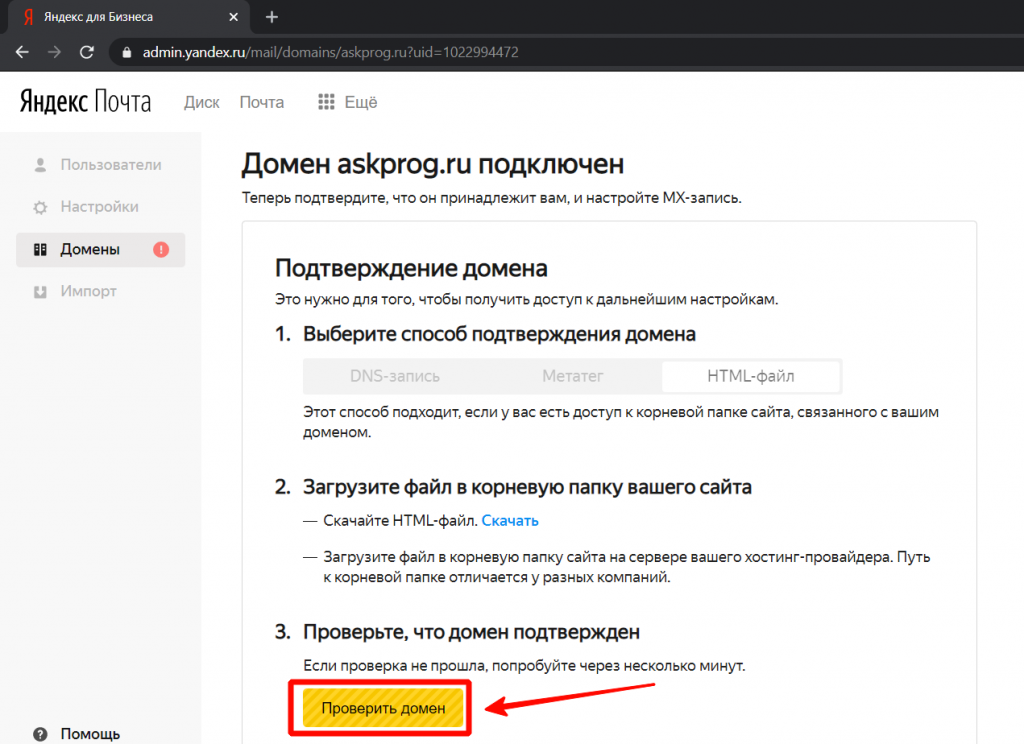
Task: Open the Ещё apps grid icon
Action: [x=326, y=102]
